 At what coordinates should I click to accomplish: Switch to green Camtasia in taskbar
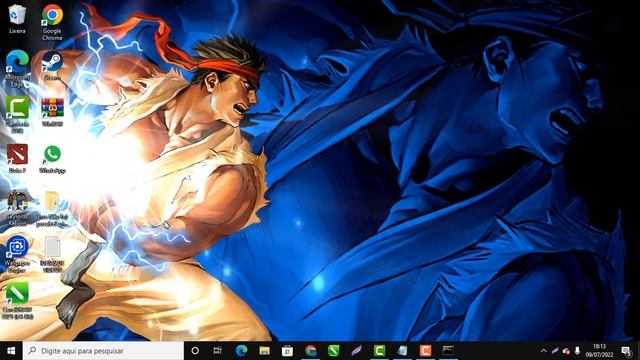(x=380, y=351)
